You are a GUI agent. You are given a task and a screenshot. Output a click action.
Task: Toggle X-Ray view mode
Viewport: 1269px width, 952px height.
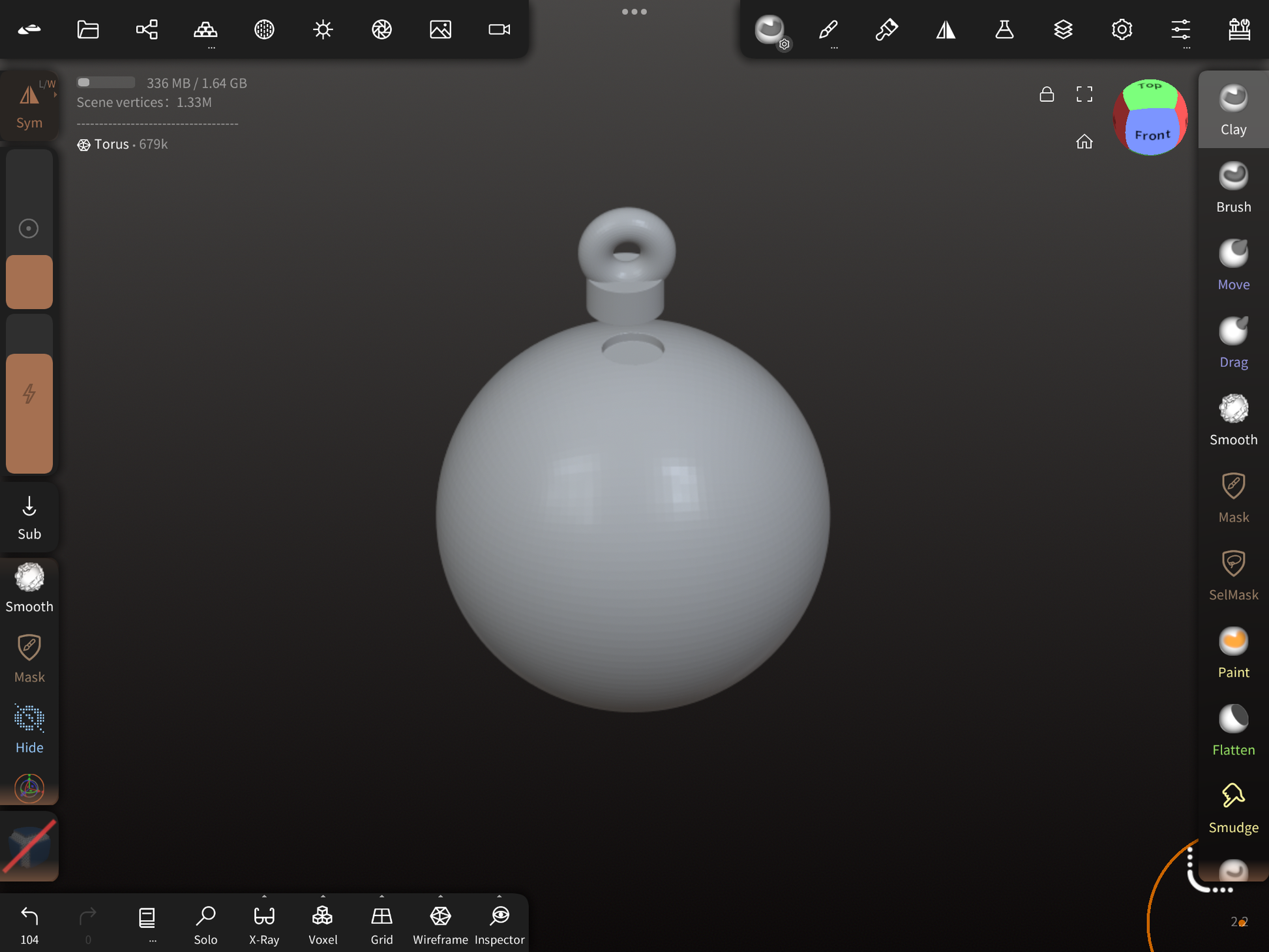(x=264, y=924)
